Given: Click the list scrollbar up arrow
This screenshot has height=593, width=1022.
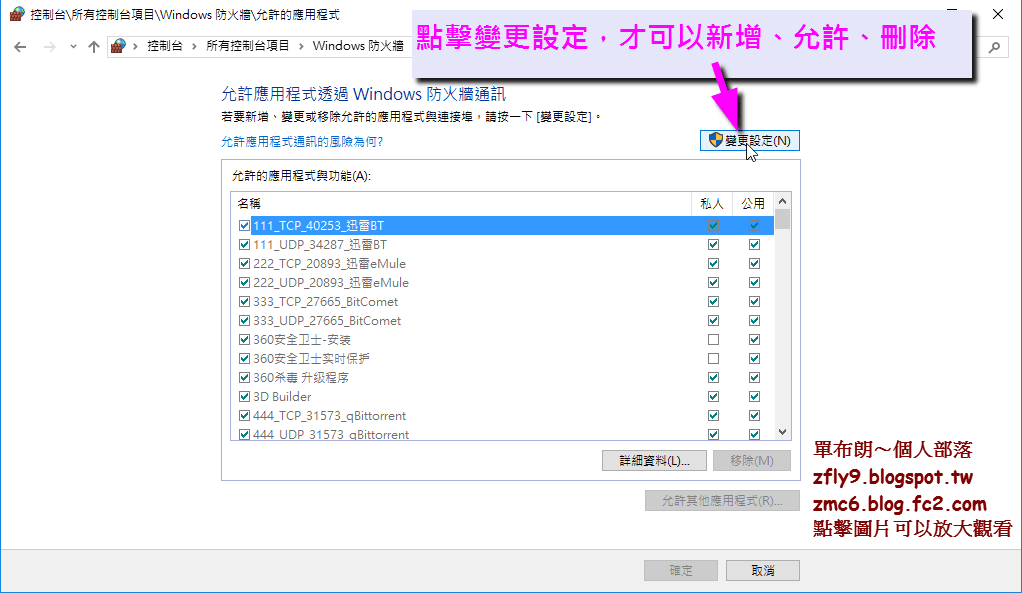Looking at the screenshot, I should 783,201.
